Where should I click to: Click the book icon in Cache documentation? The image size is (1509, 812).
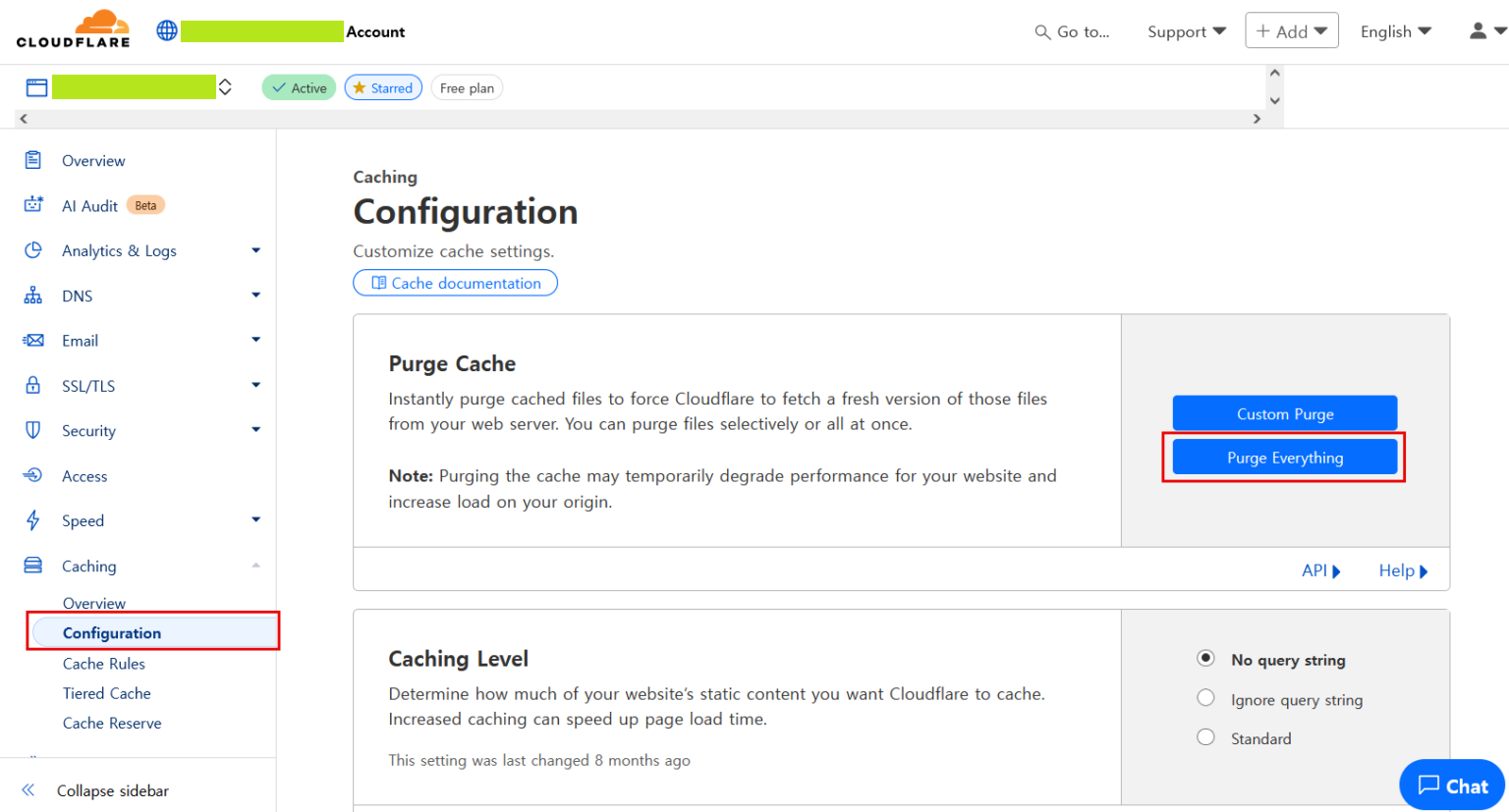378,283
